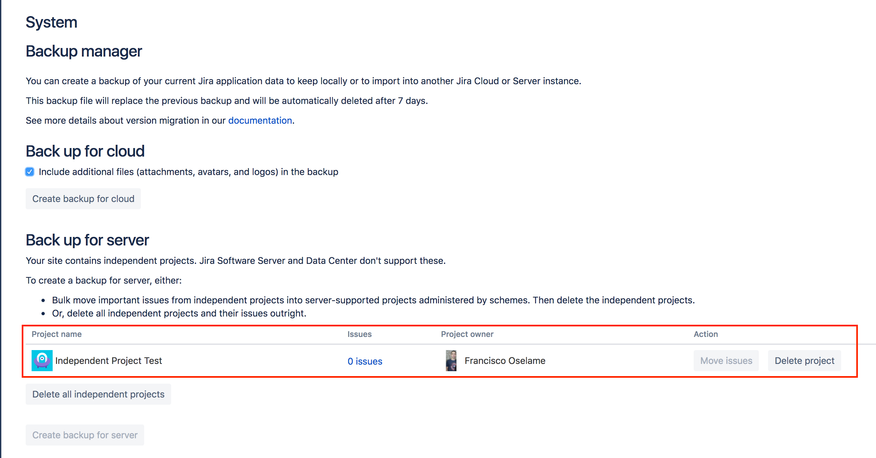Click the Delete project button
This screenshot has height=458, width=876.
tap(804, 361)
